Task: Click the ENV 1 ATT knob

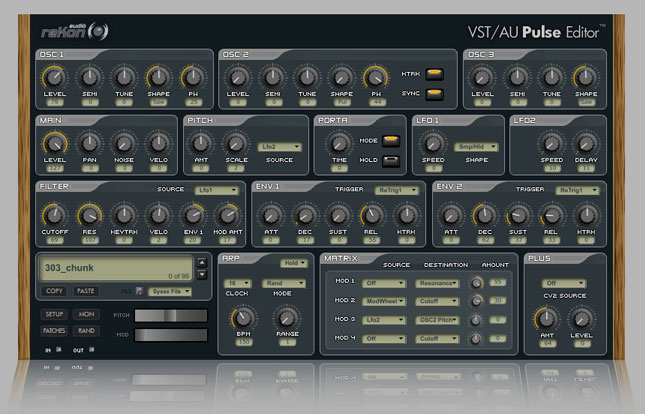Action: (x=270, y=215)
